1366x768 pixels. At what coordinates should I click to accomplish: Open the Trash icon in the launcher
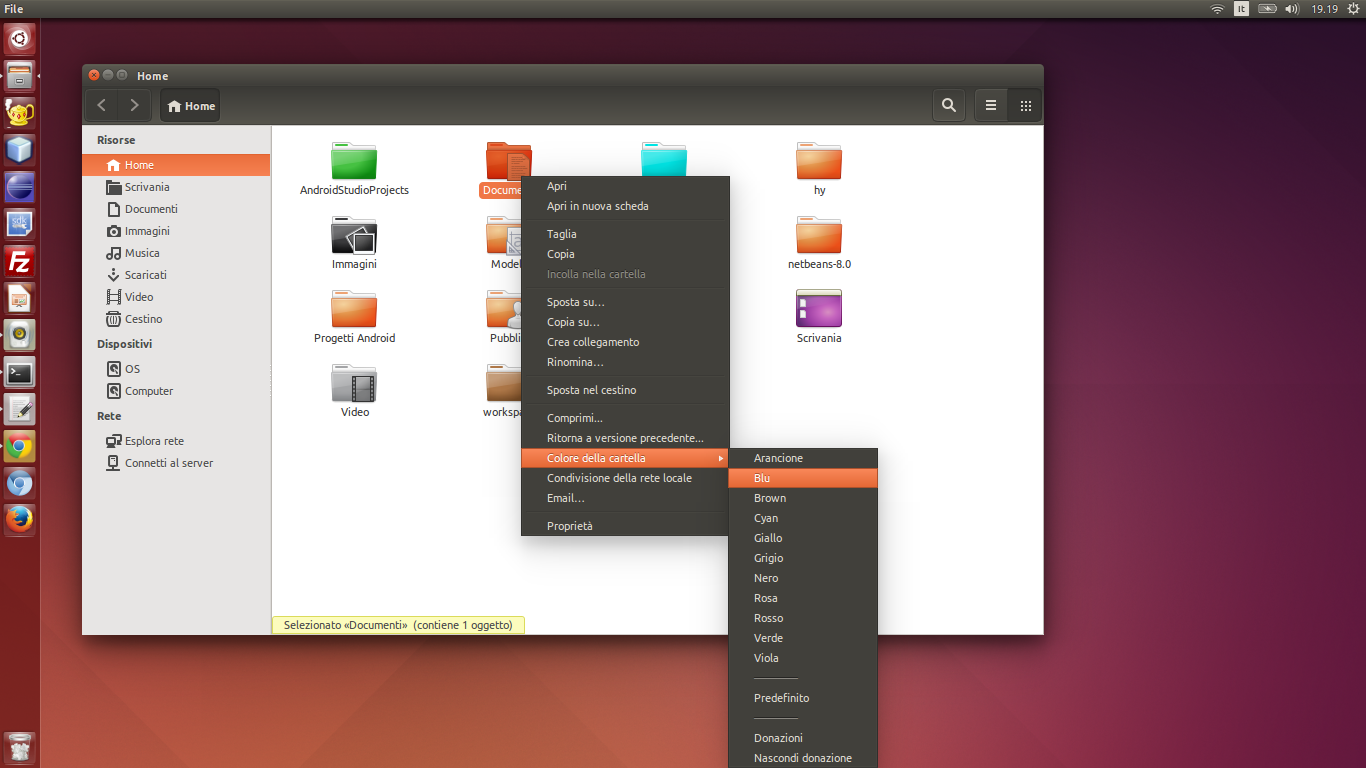coord(19,747)
